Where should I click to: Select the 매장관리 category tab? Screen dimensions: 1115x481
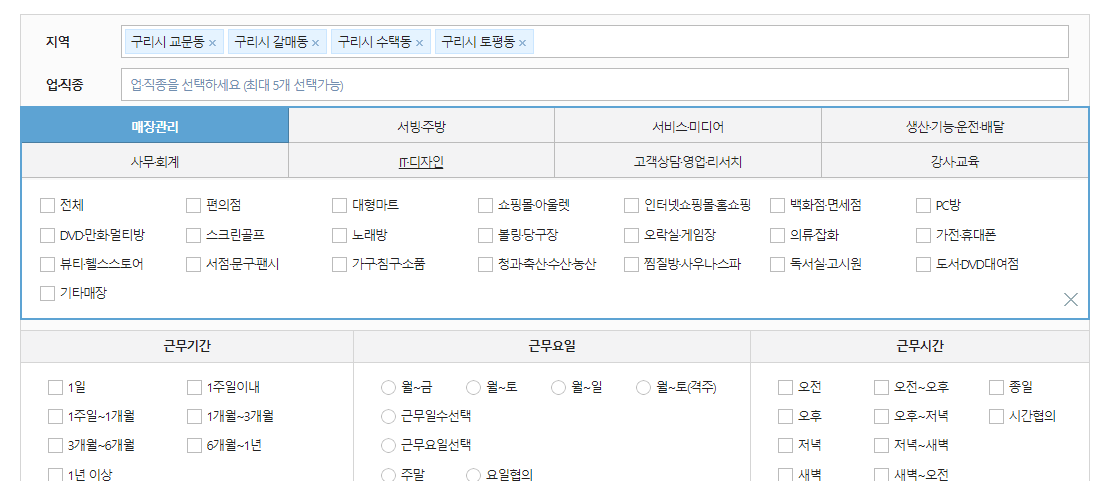(x=155, y=126)
